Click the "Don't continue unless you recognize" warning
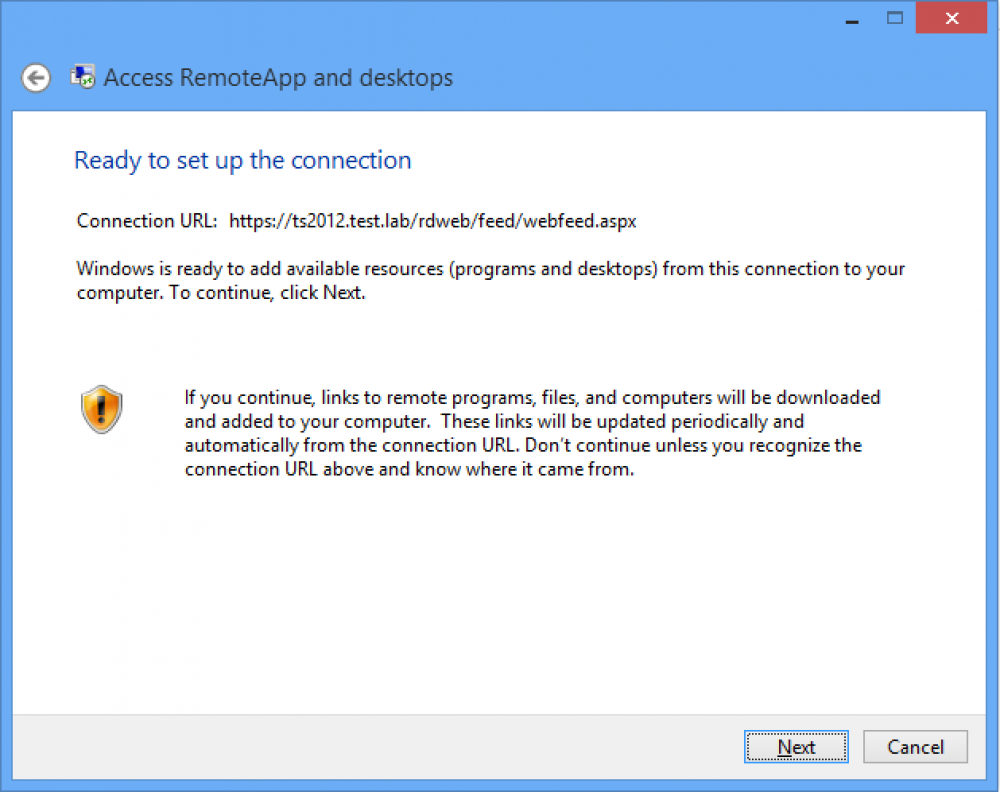Viewport: 1000px width, 792px height. (693, 445)
